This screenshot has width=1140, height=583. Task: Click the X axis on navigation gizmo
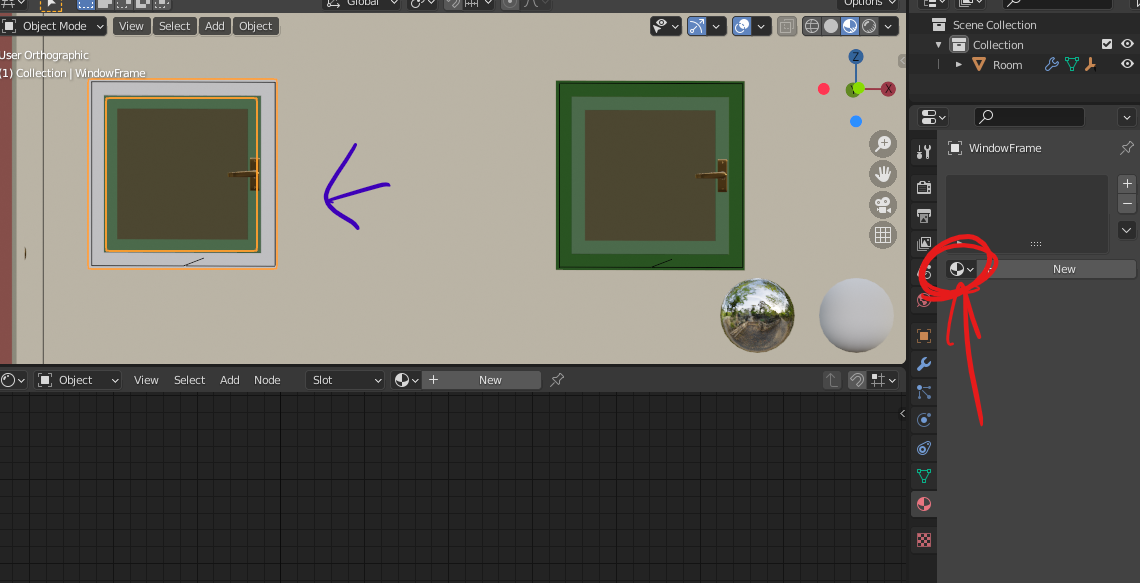click(888, 89)
